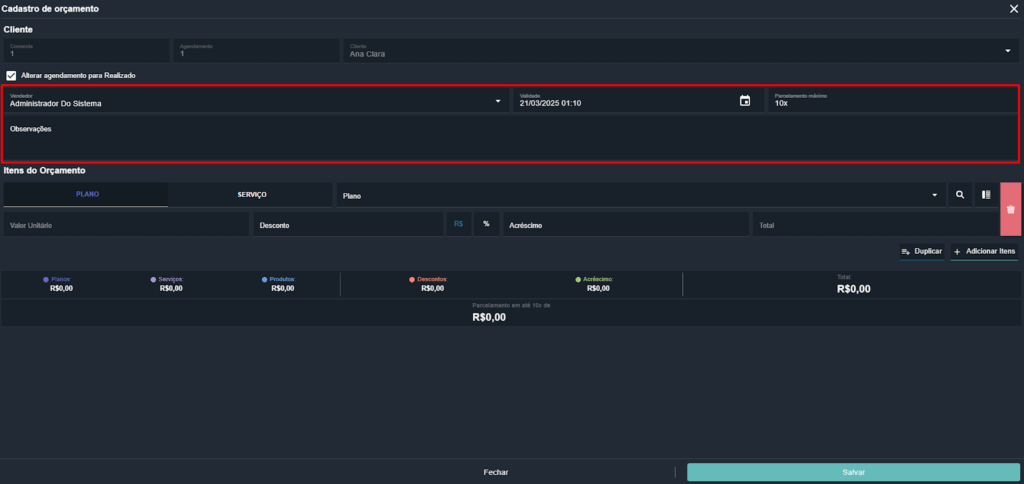Close the Cadastro de orçamento dialog
Screen dimensions: 1024x484
point(1013,8)
